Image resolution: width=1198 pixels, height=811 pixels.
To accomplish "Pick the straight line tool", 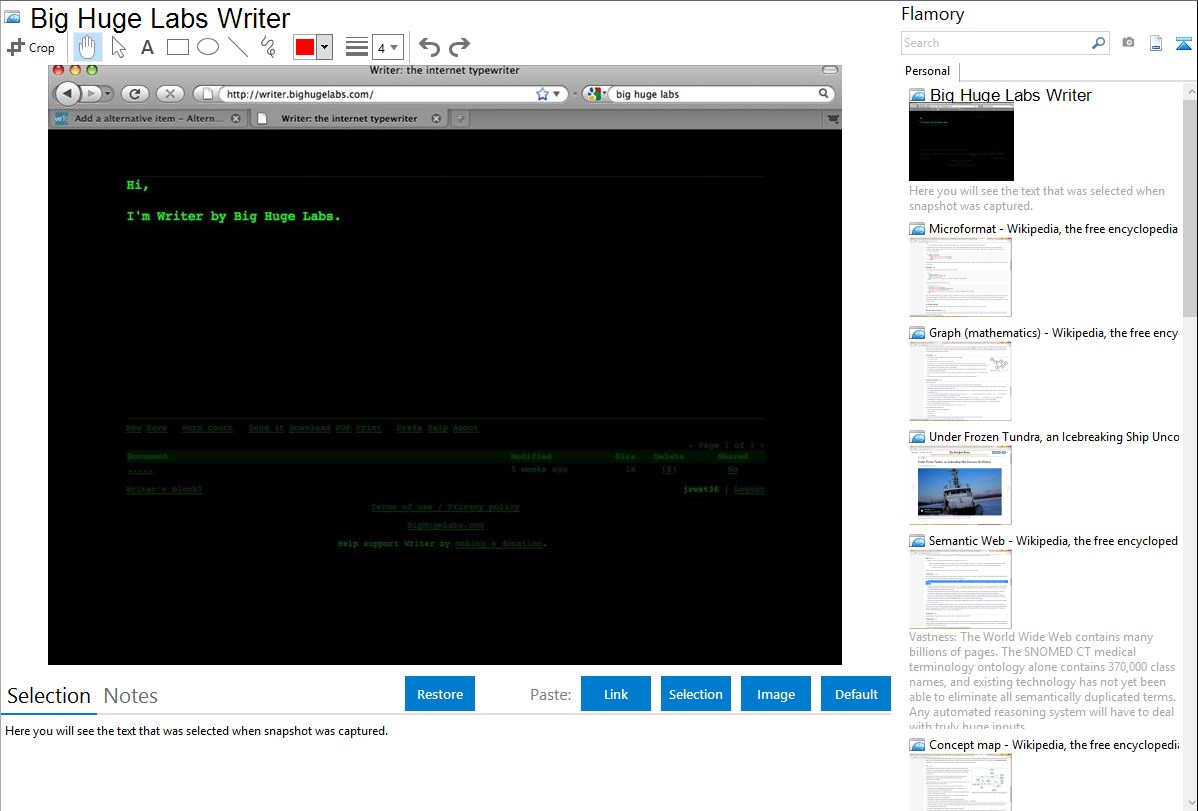I will coord(238,47).
